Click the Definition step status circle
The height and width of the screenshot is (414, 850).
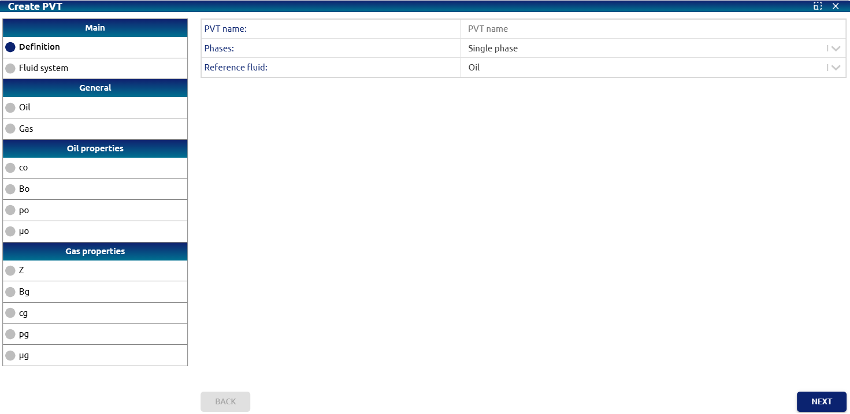[10, 47]
